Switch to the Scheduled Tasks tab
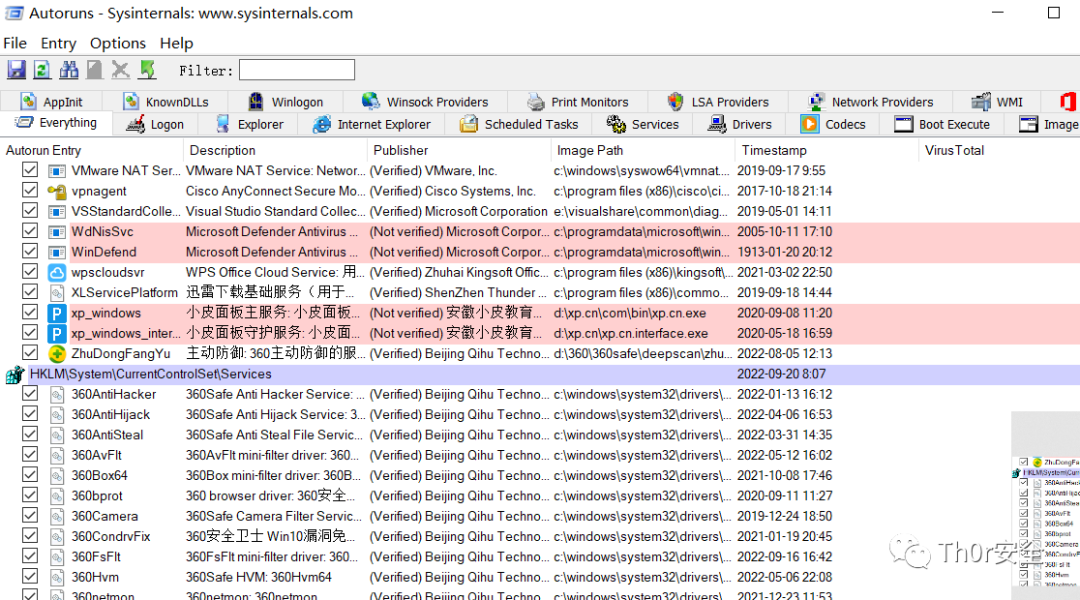 tap(519, 124)
